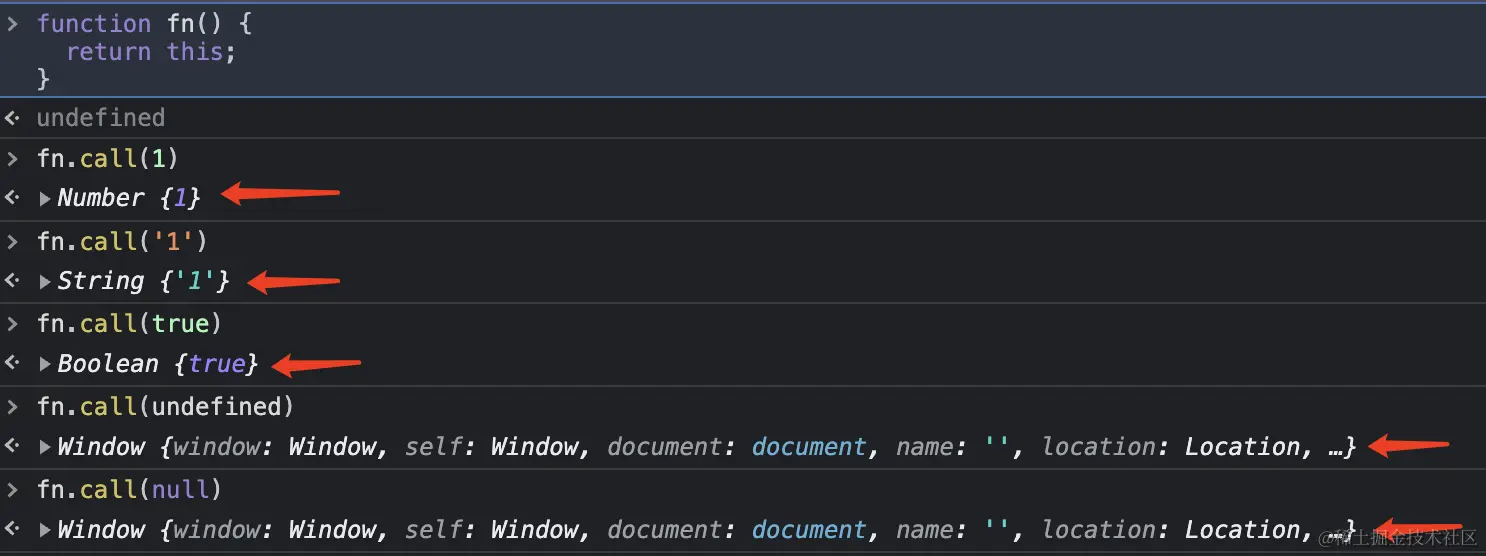
Task: Click the fn.call('1') console input line
Action: (x=122, y=241)
